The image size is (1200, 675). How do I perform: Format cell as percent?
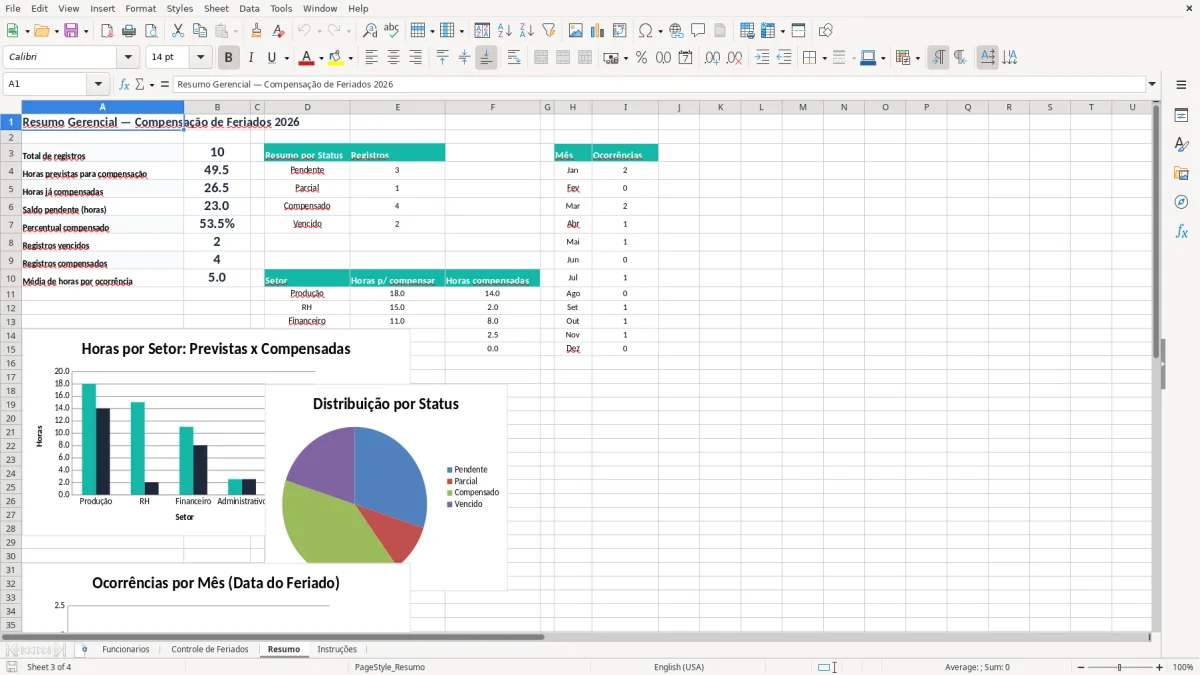pyautogui.click(x=641, y=58)
